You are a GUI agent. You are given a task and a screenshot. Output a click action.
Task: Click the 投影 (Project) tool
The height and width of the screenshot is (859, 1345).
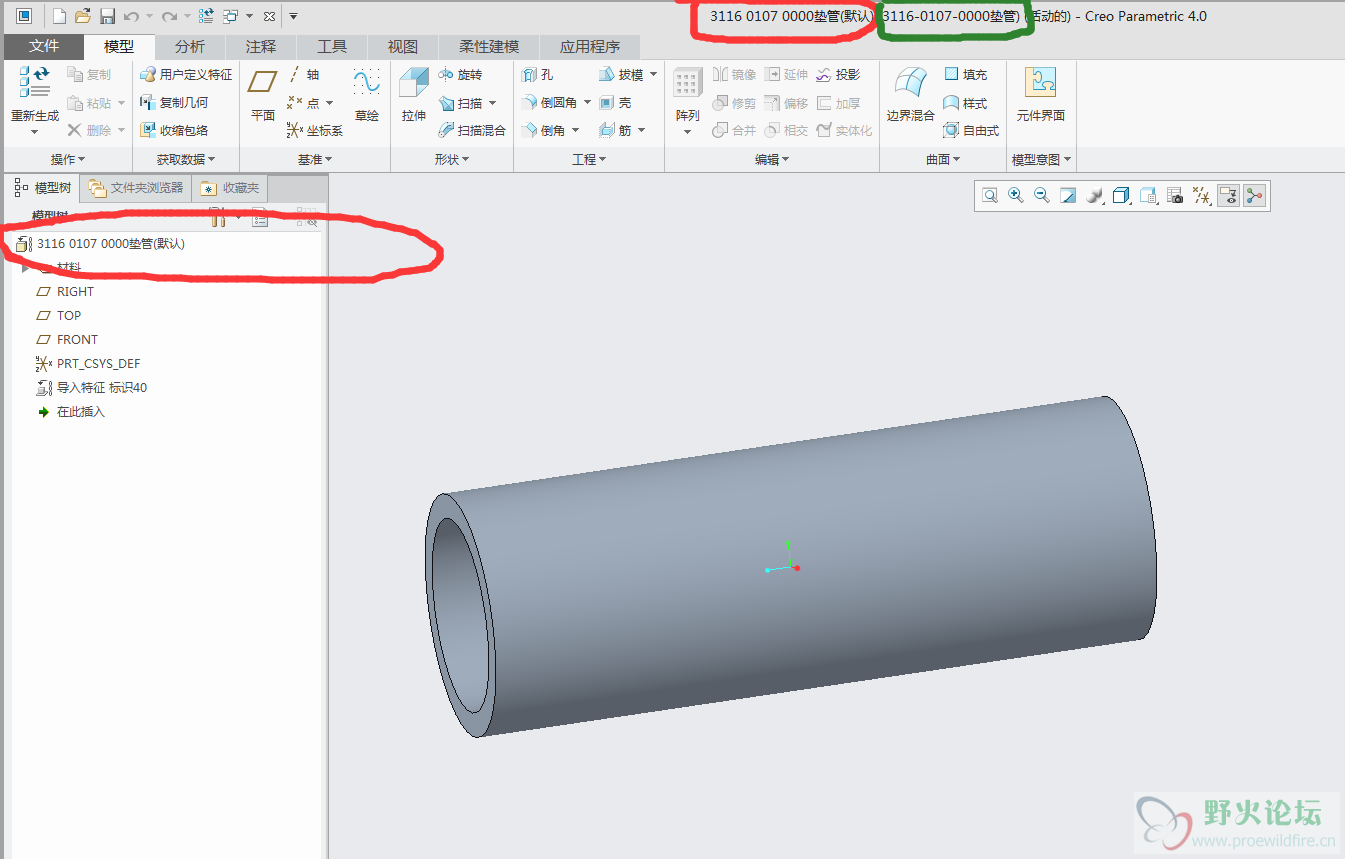pyautogui.click(x=838, y=74)
